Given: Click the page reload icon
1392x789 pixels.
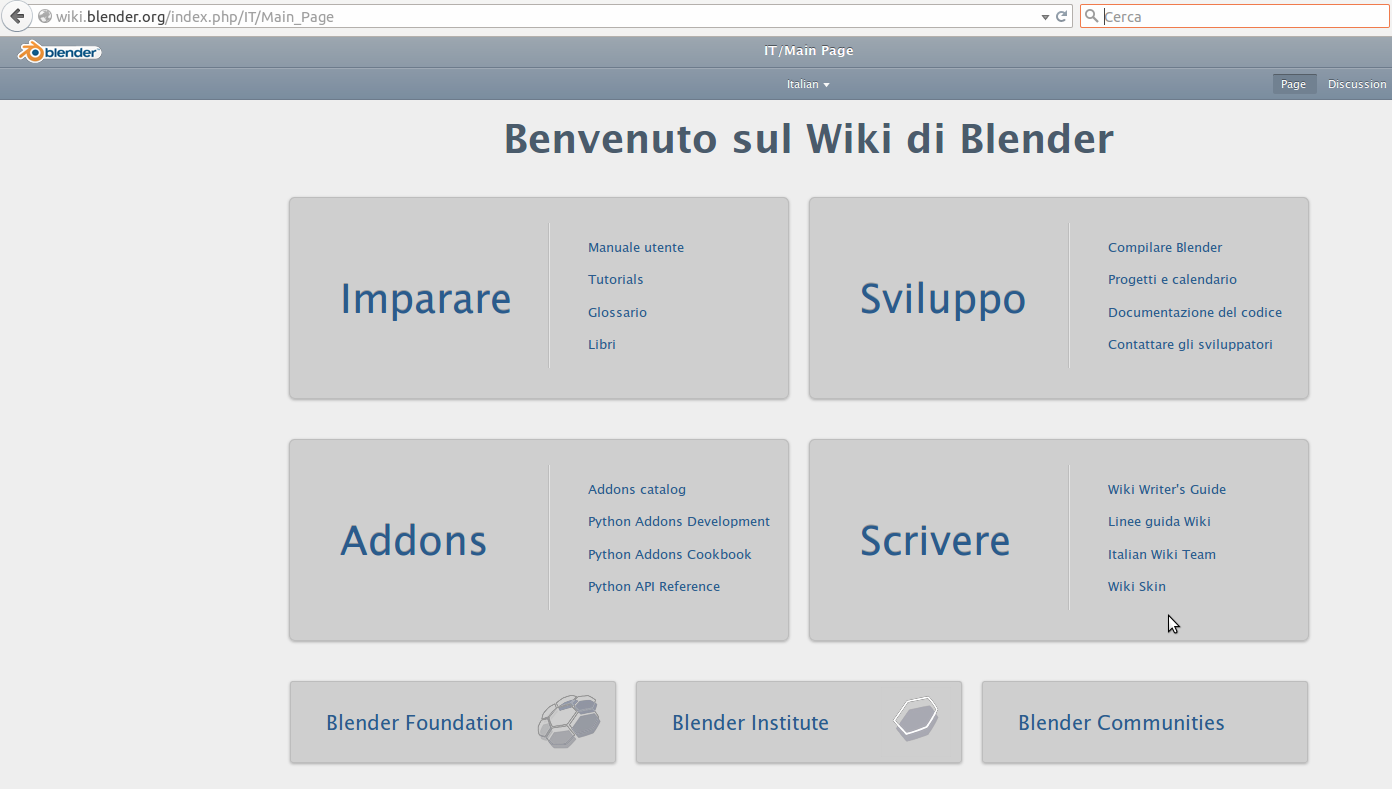Looking at the screenshot, I should coord(1060,16).
